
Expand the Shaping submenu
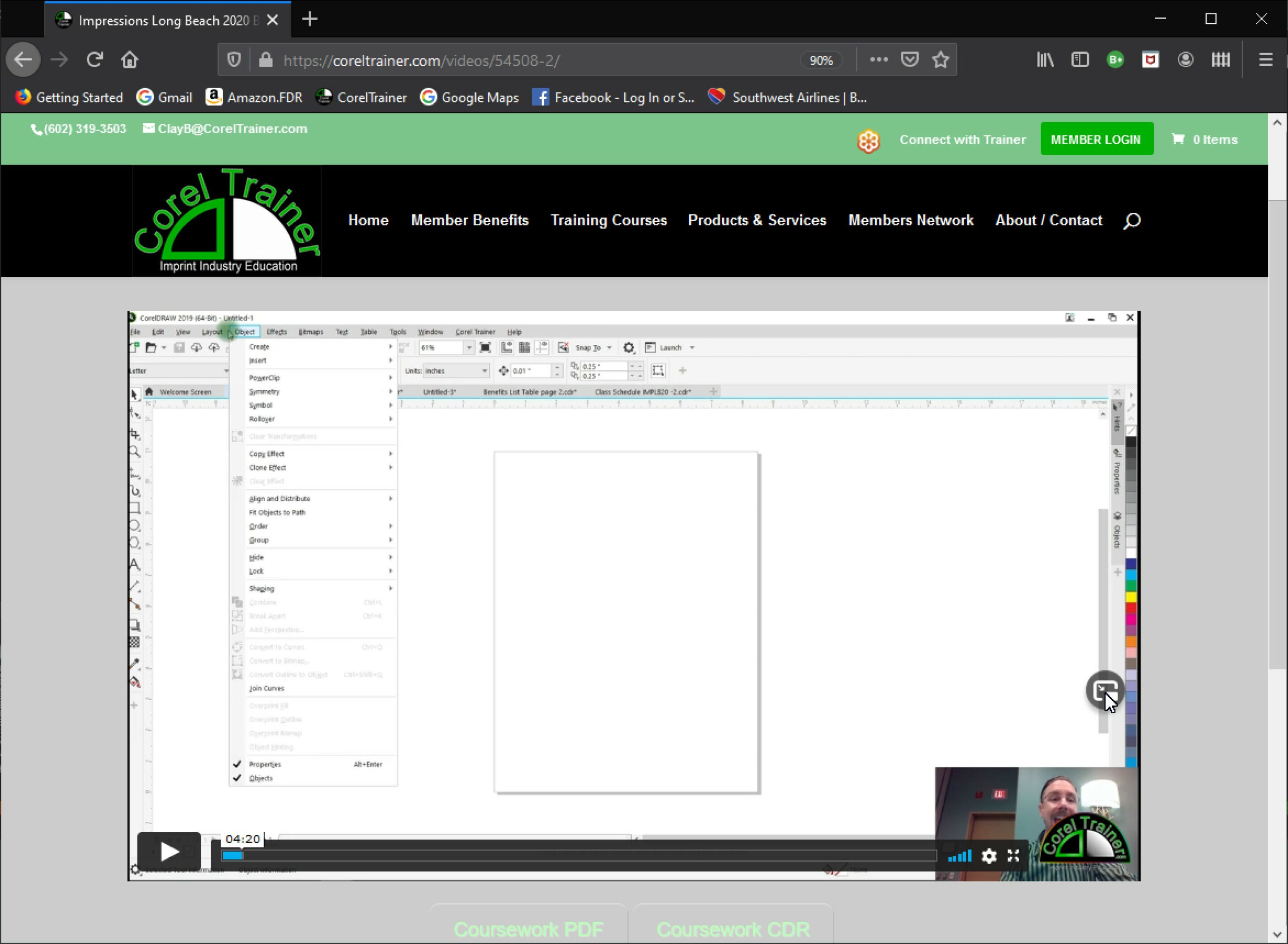click(313, 588)
